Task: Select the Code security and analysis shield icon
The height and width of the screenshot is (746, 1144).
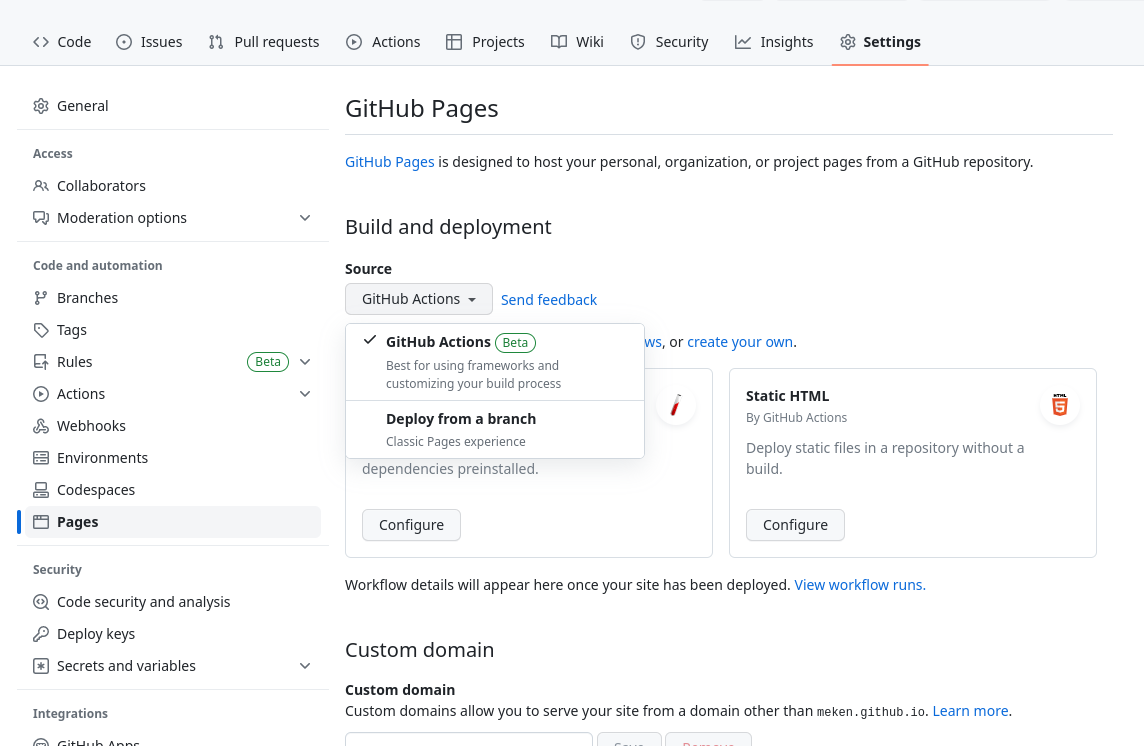Action: pos(43,601)
